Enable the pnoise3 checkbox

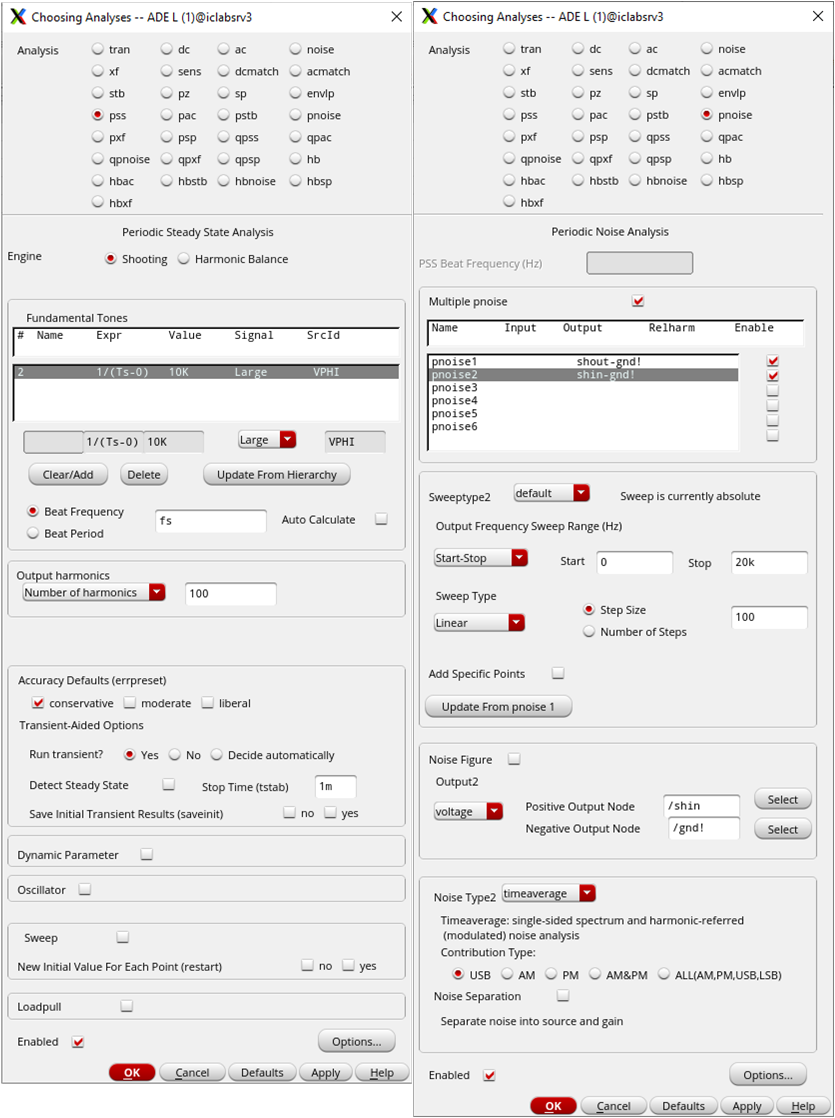772,391
